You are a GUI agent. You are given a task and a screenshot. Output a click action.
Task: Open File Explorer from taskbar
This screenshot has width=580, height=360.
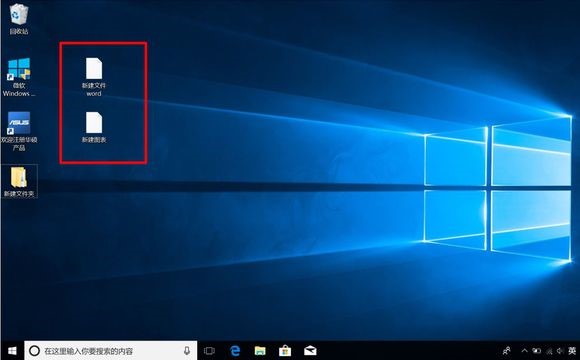point(260,350)
